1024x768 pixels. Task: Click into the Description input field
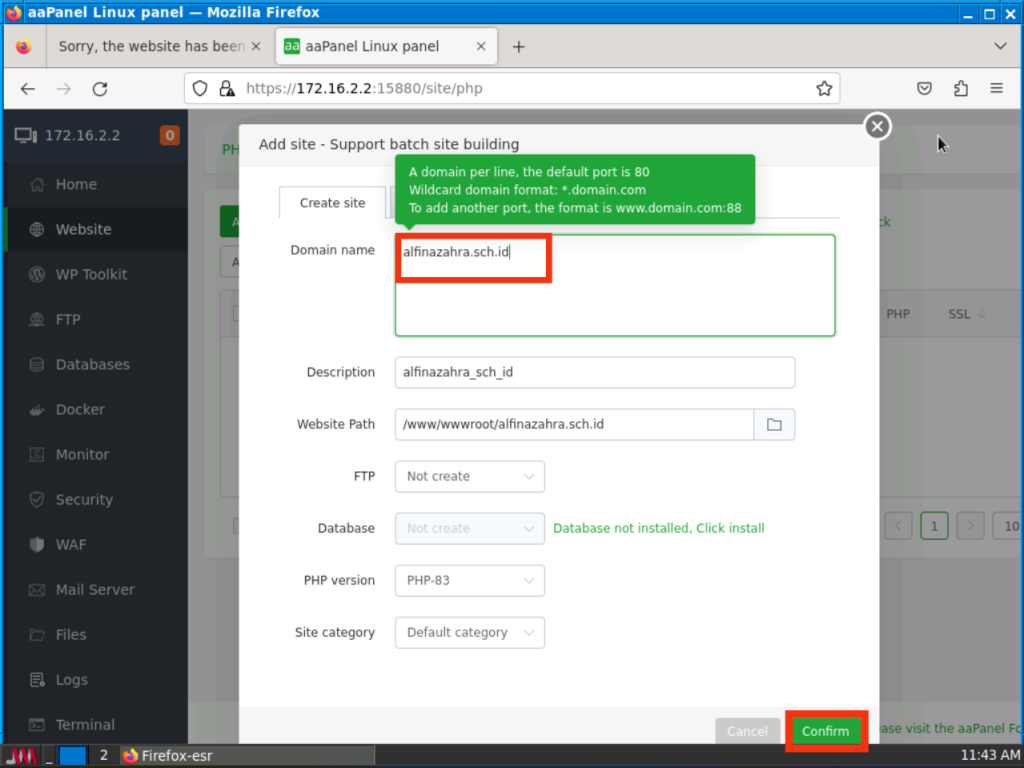594,372
